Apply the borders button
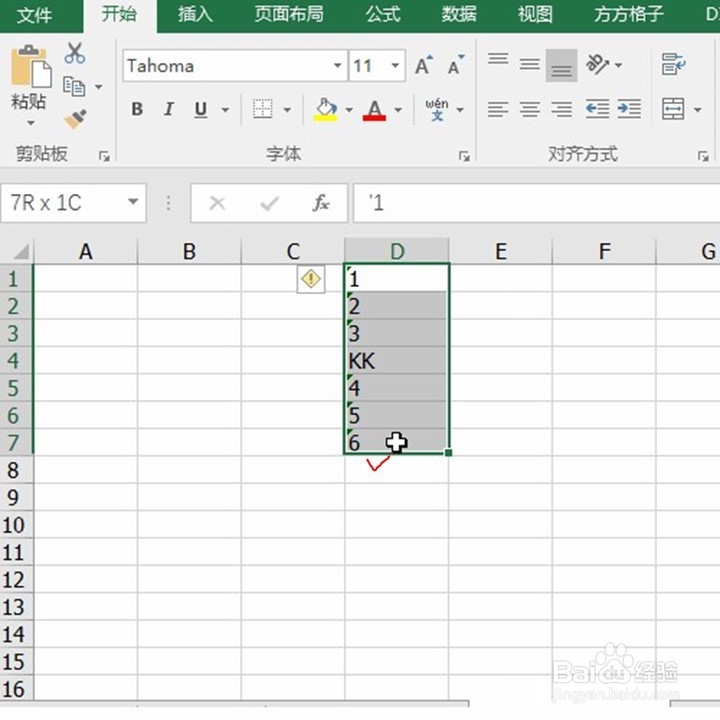720x720 pixels. [x=263, y=109]
